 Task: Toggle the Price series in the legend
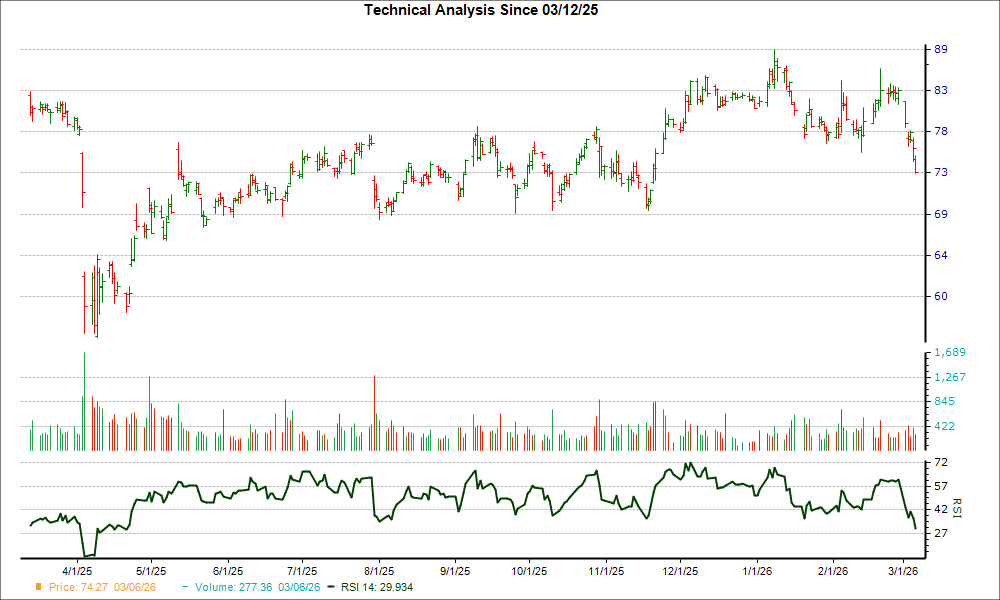(x=80, y=588)
